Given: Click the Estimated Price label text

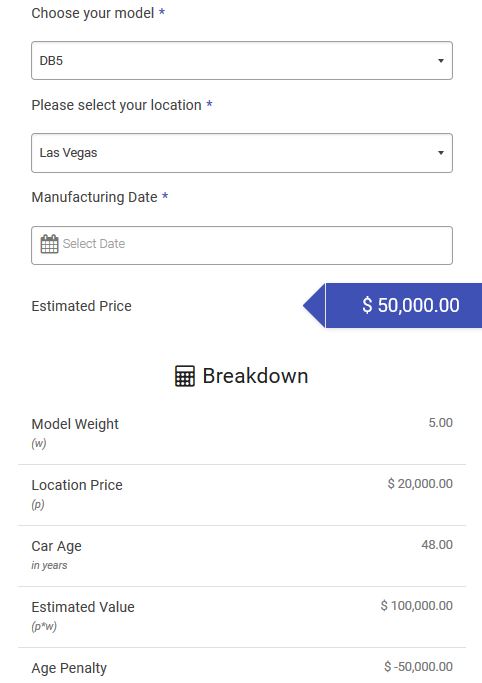Looking at the screenshot, I should pos(81,306).
